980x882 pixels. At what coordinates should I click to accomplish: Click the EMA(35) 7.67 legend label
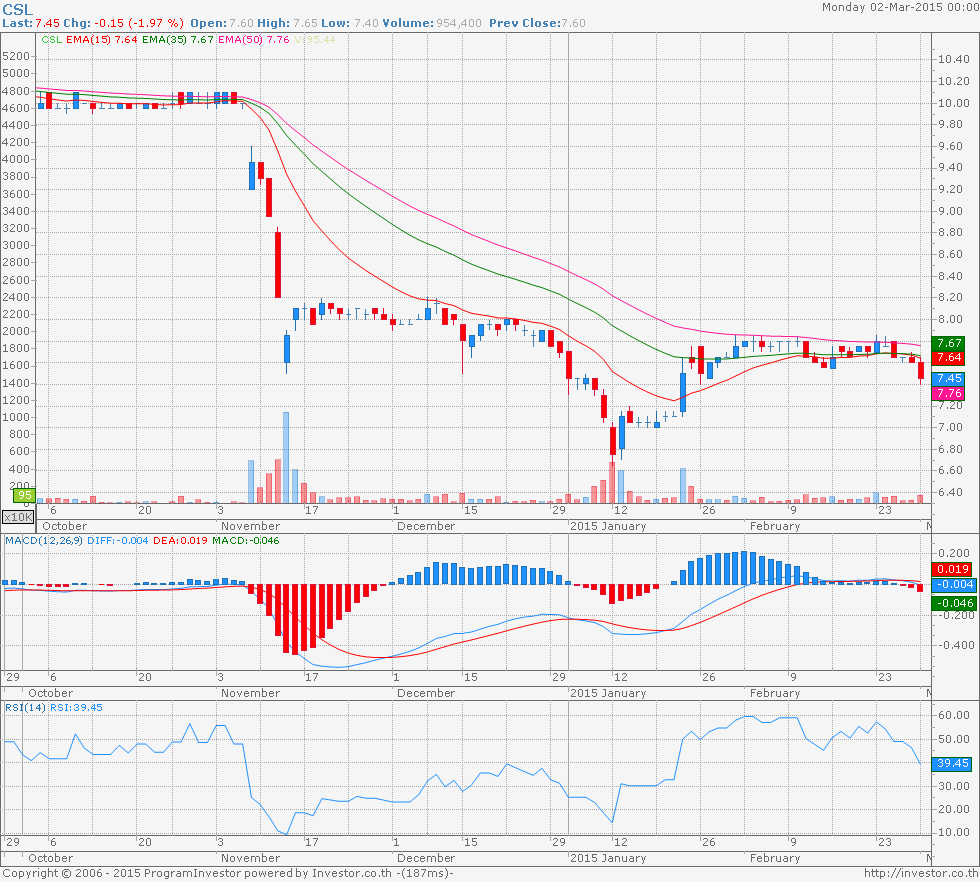[x=178, y=39]
